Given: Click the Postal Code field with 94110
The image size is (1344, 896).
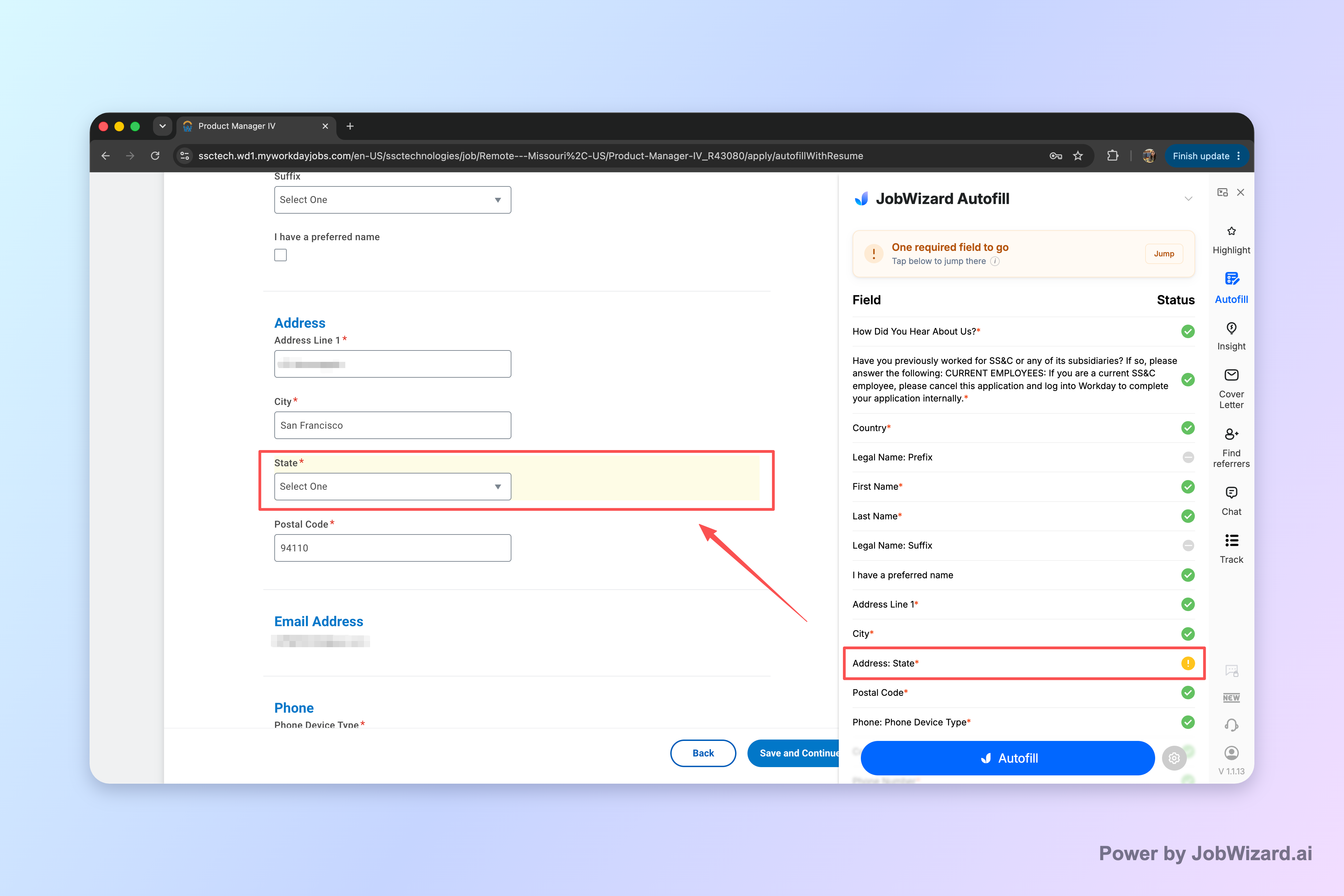Looking at the screenshot, I should (x=393, y=548).
